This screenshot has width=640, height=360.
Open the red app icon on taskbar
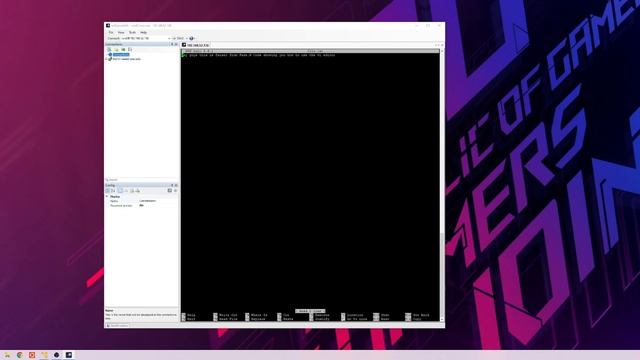click(x=32, y=355)
